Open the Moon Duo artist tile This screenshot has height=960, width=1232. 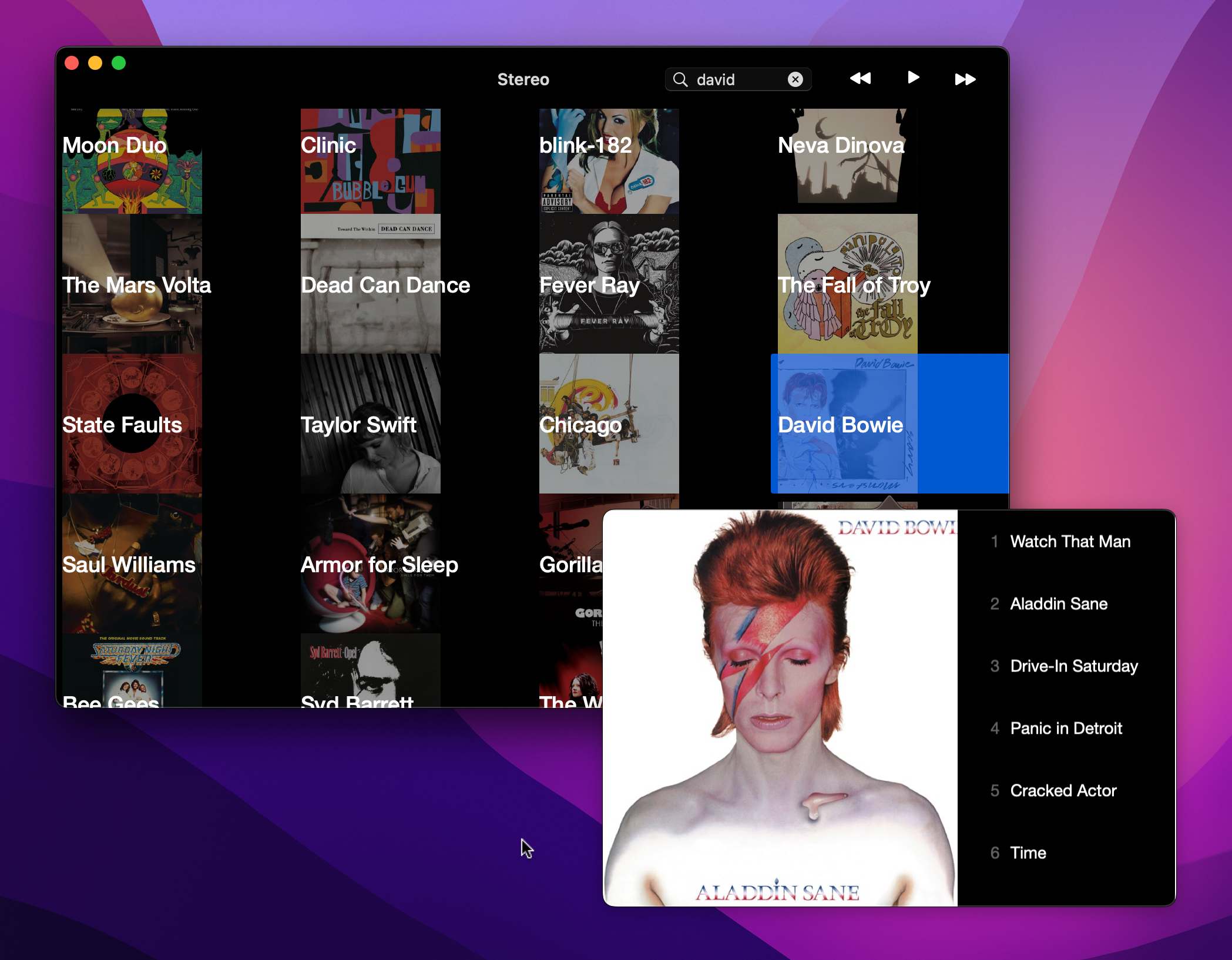point(132,161)
